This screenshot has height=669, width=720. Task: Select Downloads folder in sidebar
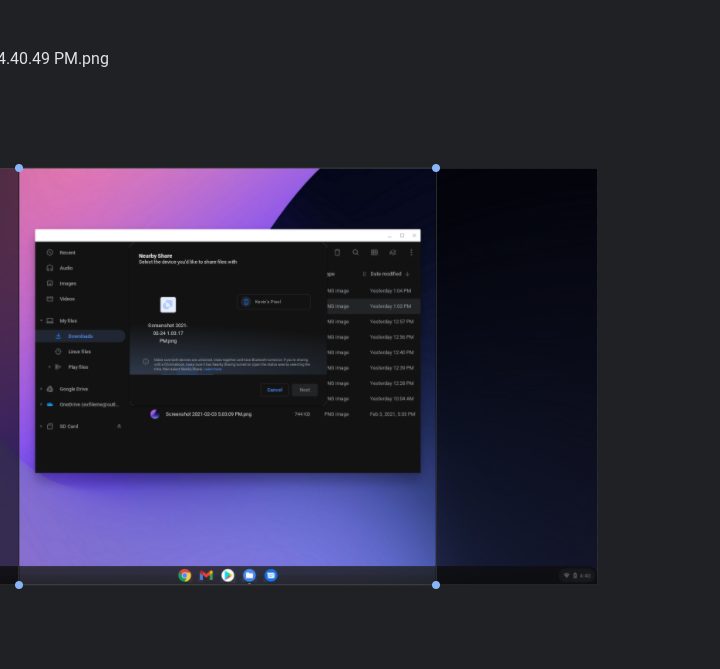[x=80, y=336]
